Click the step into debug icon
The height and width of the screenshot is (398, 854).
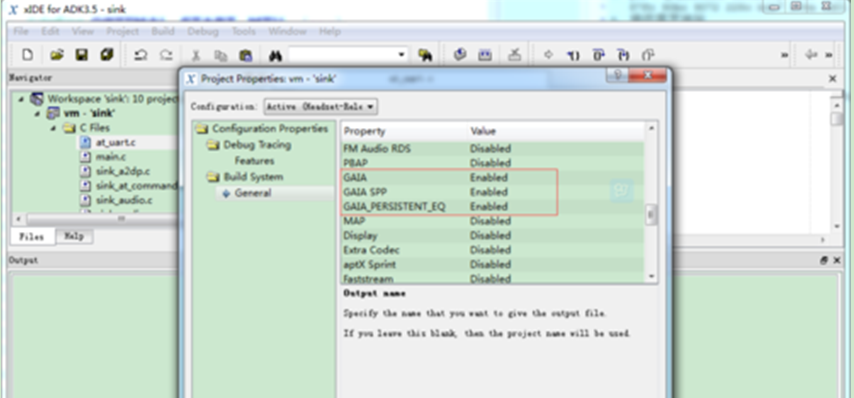pos(573,55)
